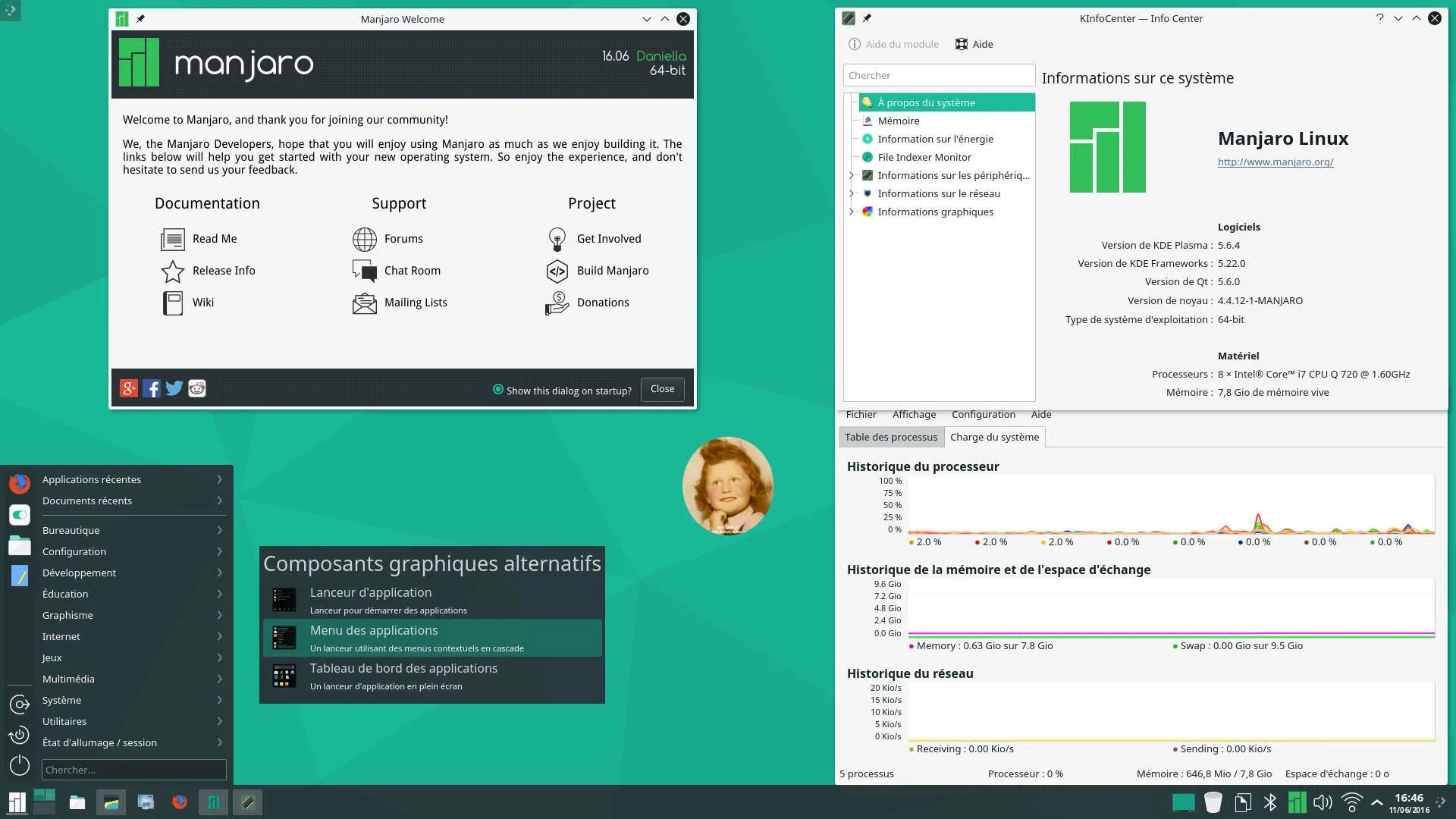The height and width of the screenshot is (819, 1456).
Task: Close the Manjaro Welcome dialog via Close button
Action: click(x=662, y=389)
